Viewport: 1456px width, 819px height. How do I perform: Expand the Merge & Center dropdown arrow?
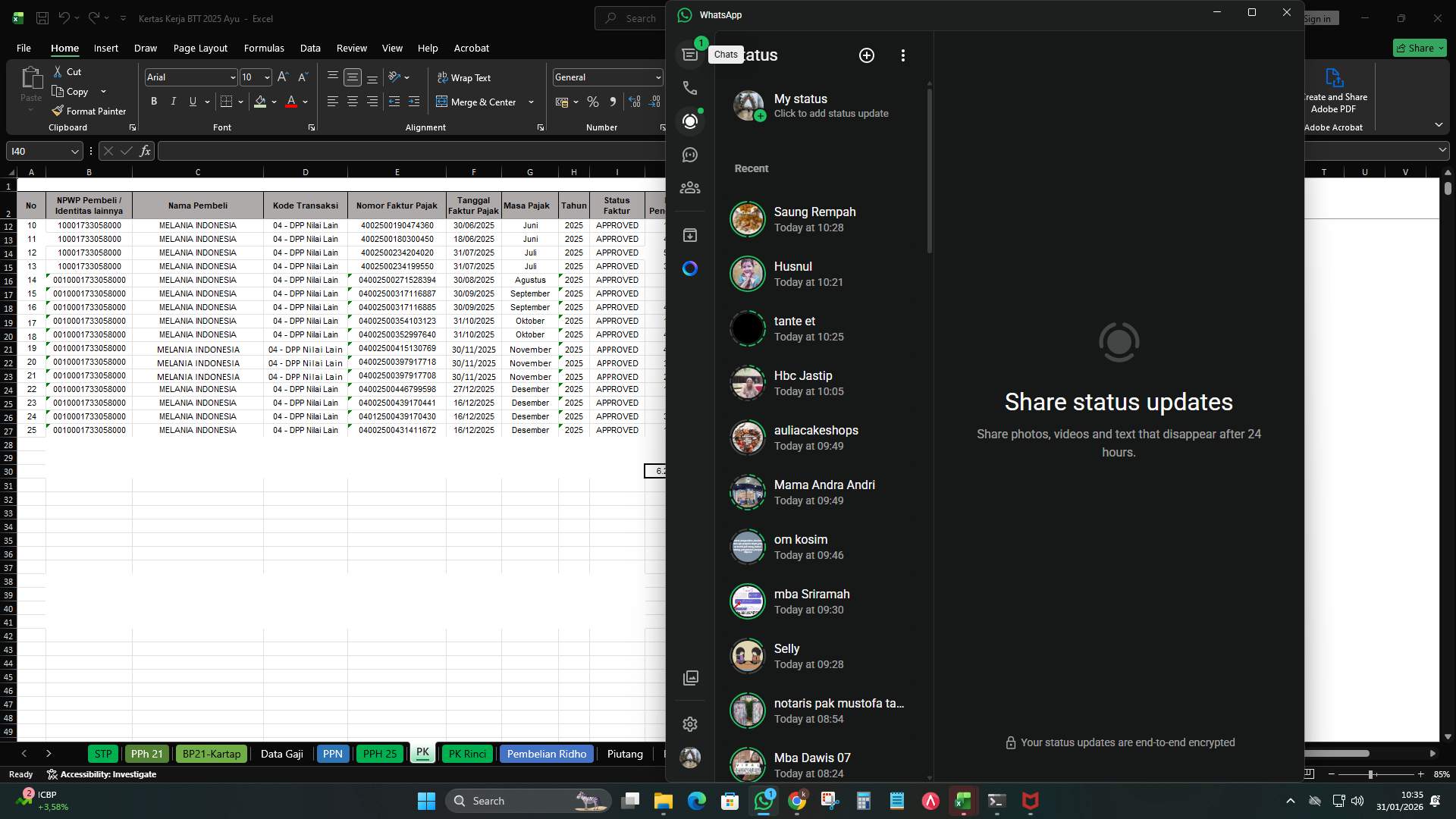pos(531,102)
